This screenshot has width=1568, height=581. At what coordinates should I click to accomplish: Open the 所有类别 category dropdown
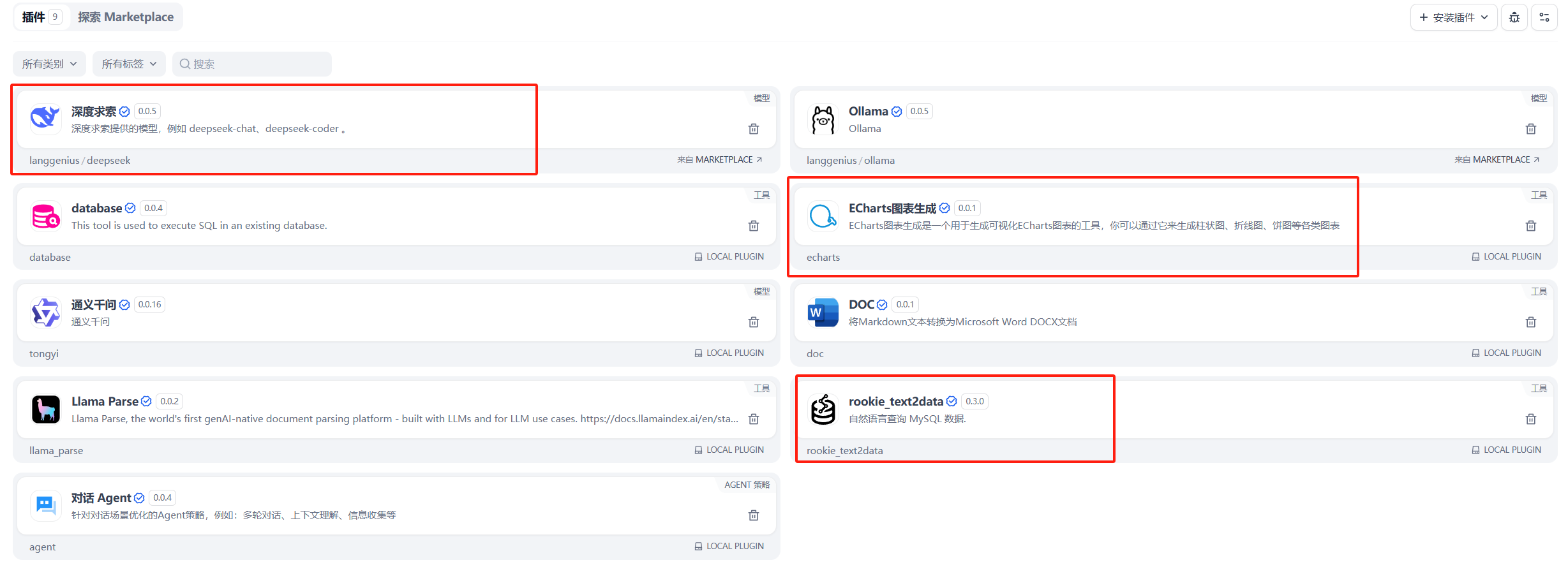click(49, 64)
